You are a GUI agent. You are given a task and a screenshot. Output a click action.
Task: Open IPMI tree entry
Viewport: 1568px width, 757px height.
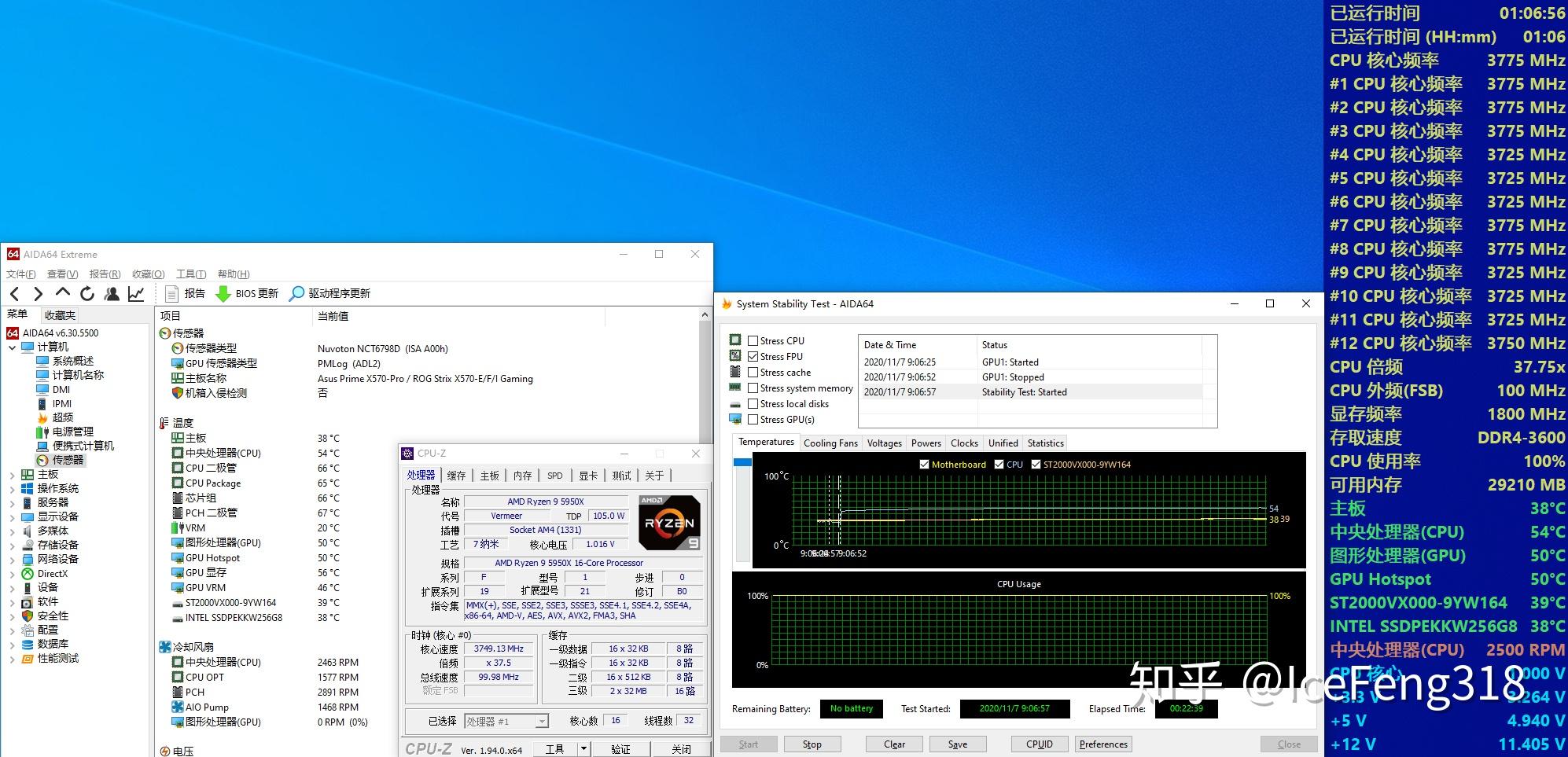click(x=61, y=404)
